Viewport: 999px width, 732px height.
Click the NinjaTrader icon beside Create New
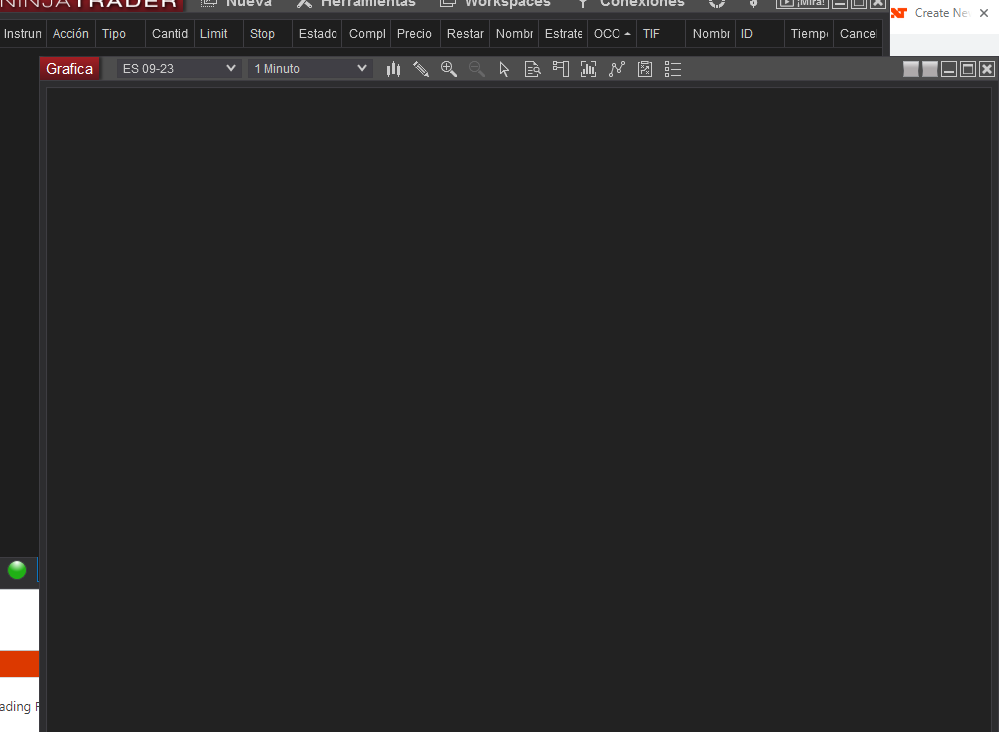click(x=899, y=13)
